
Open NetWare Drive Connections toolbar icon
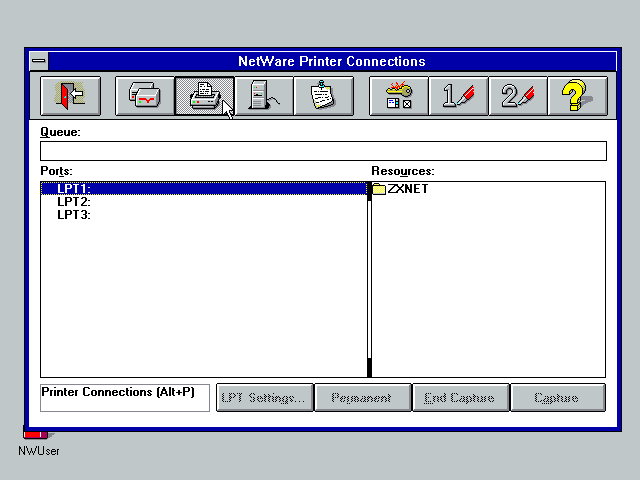point(145,96)
